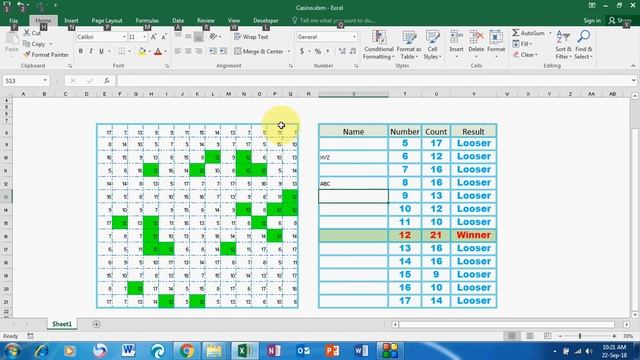640x360 pixels.
Task: Toggle Italic formatting
Action: (x=91, y=51)
